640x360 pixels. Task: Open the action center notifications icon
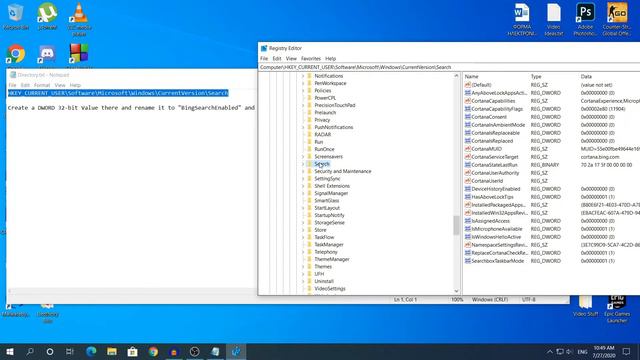point(627,351)
